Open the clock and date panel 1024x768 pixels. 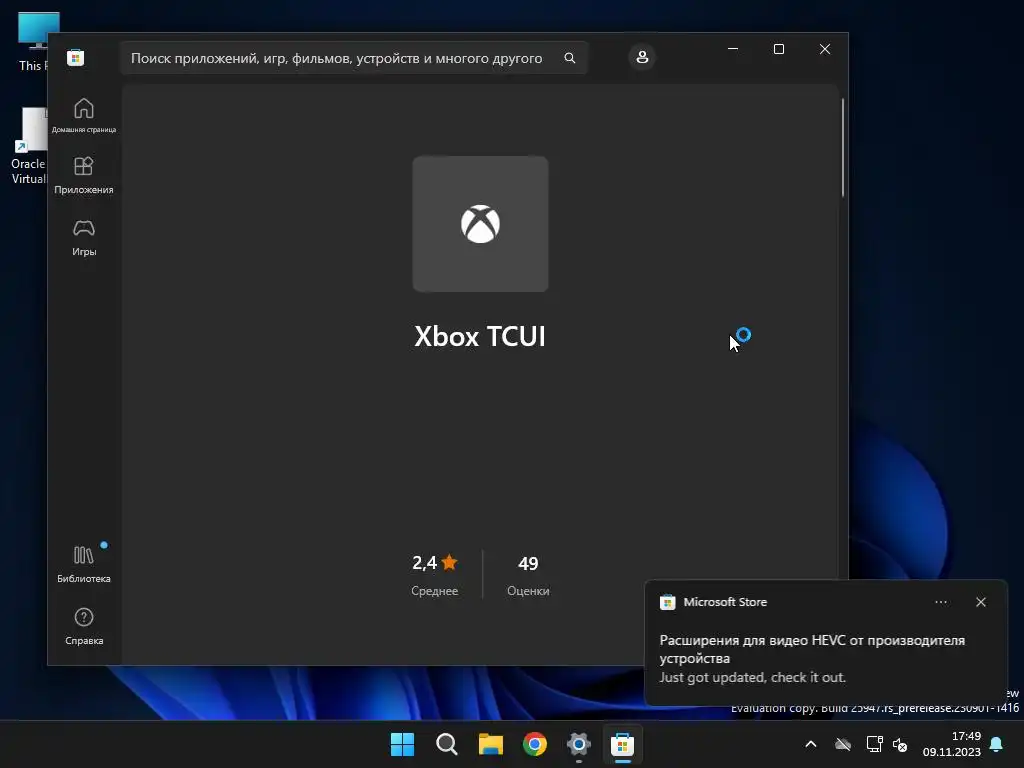point(952,744)
